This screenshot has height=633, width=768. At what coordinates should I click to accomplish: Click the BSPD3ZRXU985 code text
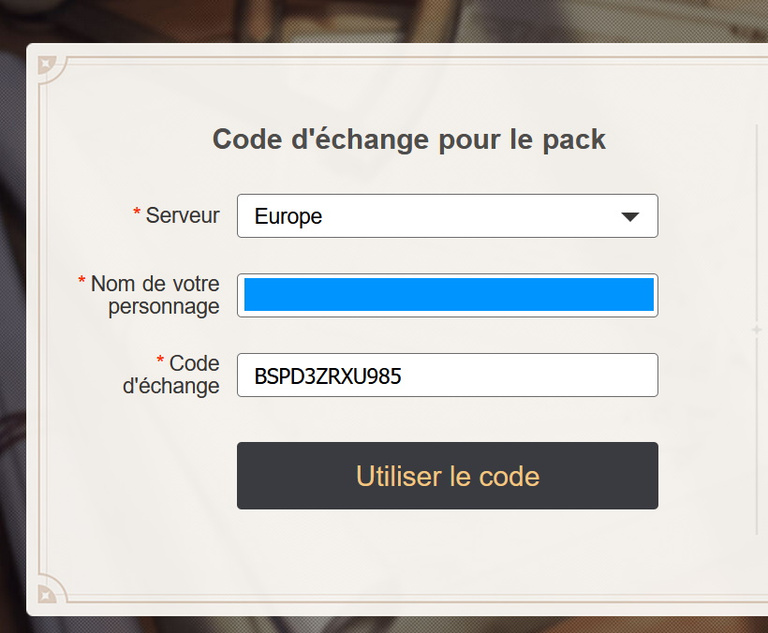[x=328, y=376]
